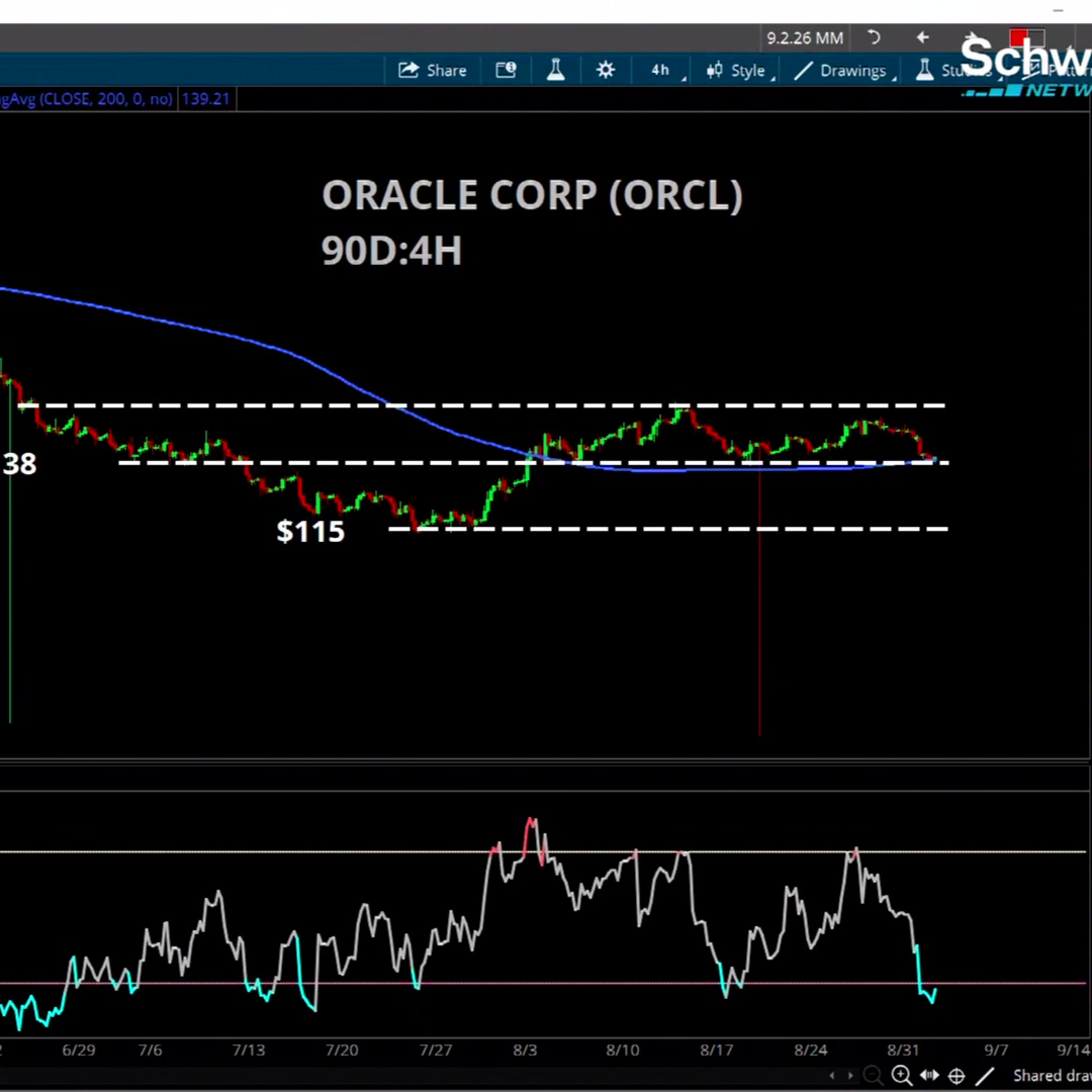Click the 7/13 date on time axis
1092x1092 pixels.
[x=249, y=1050]
